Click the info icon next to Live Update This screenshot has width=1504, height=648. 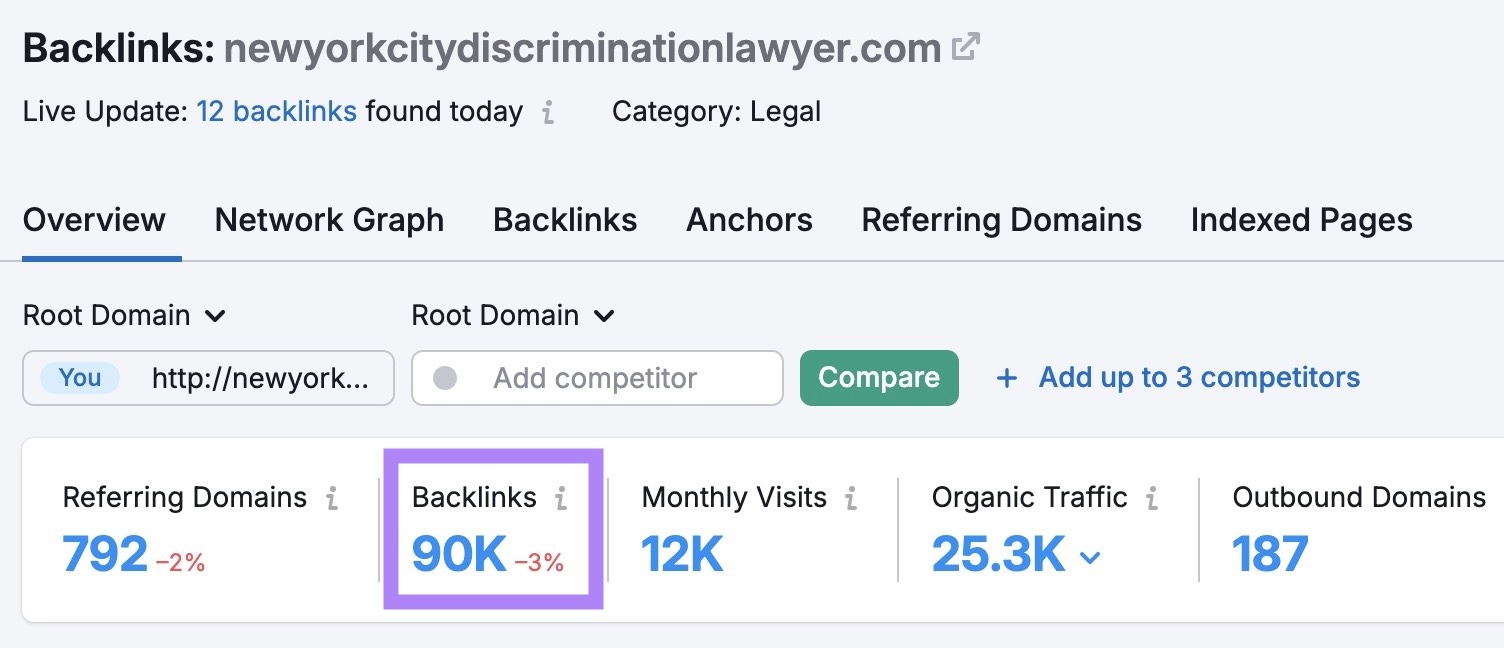546,113
